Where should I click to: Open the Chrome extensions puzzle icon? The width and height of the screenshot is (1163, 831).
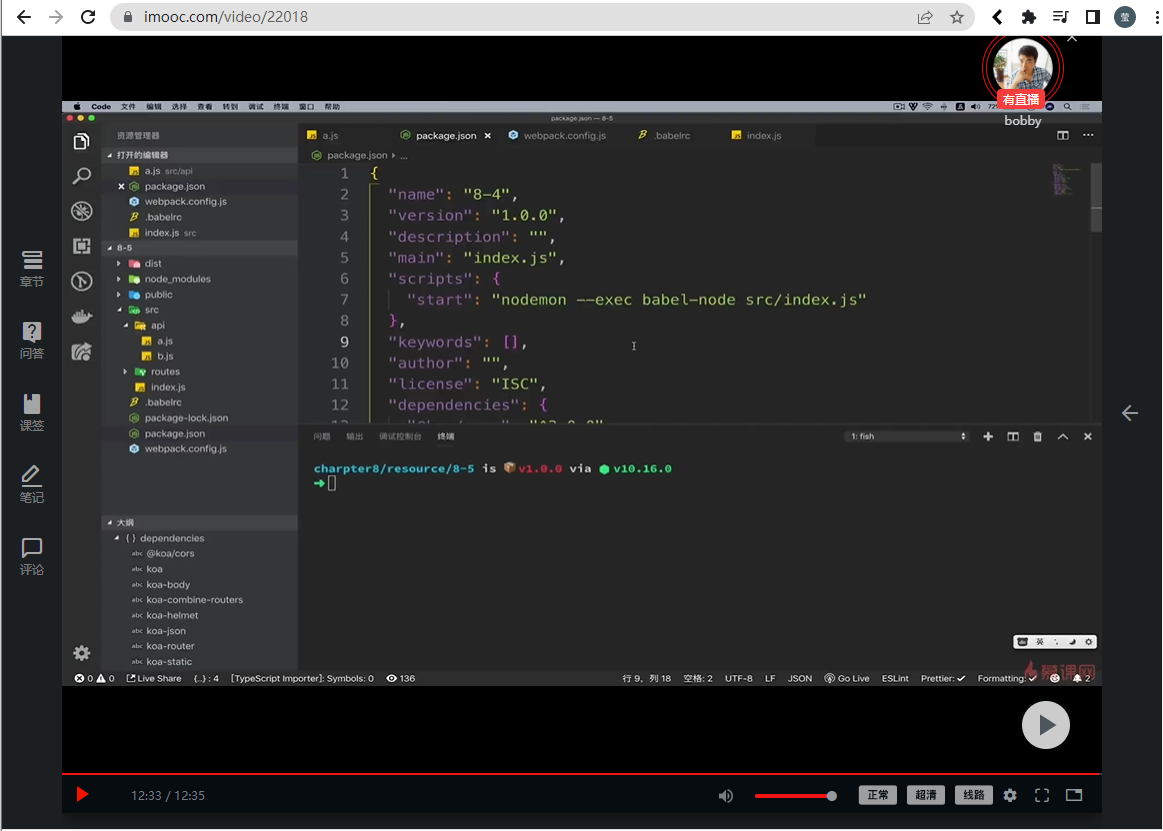click(x=1028, y=17)
